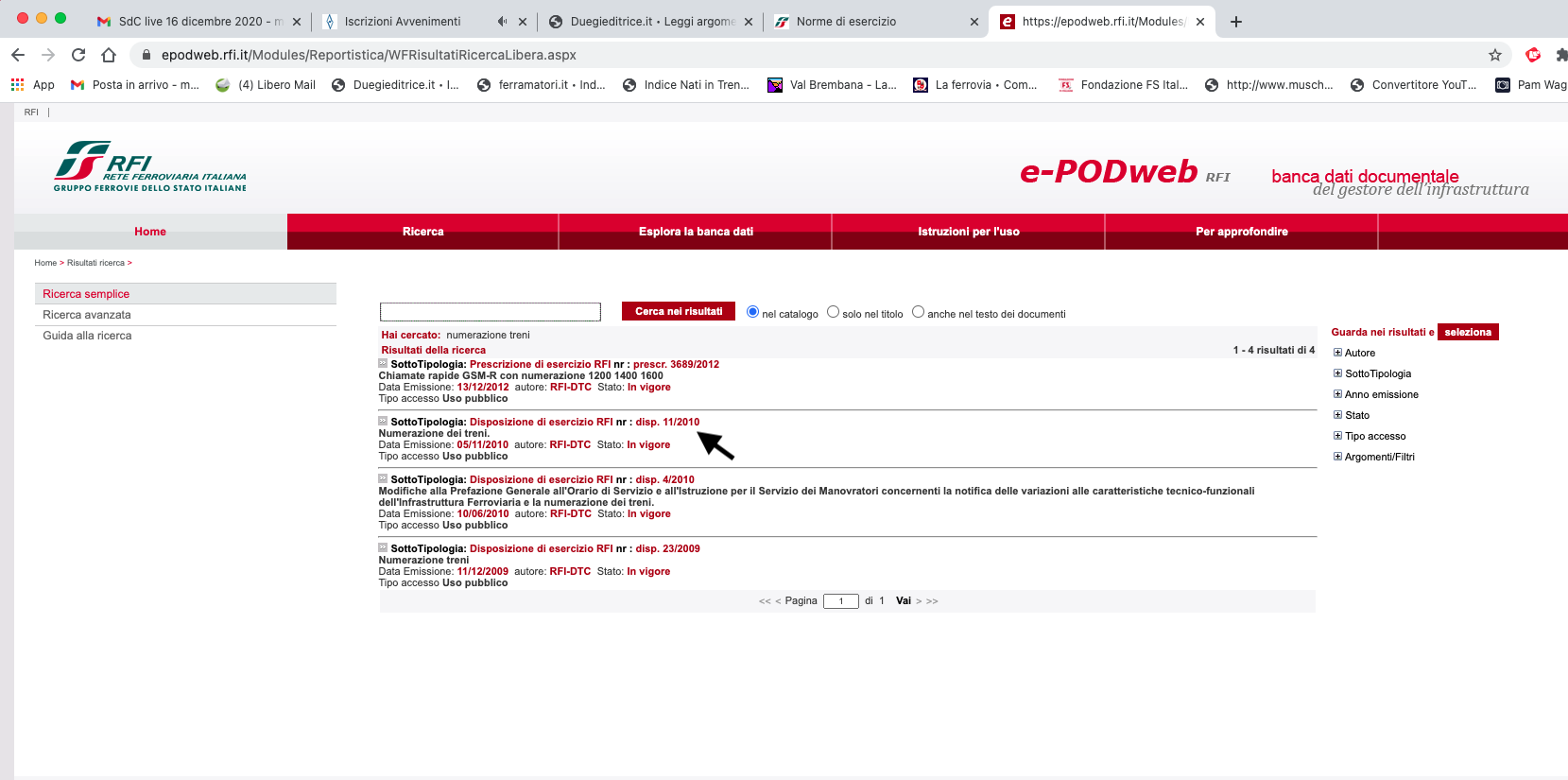This screenshot has width=1568, height=780.
Task: Expand the Argomenti/Filtri filter
Action: point(1337,457)
